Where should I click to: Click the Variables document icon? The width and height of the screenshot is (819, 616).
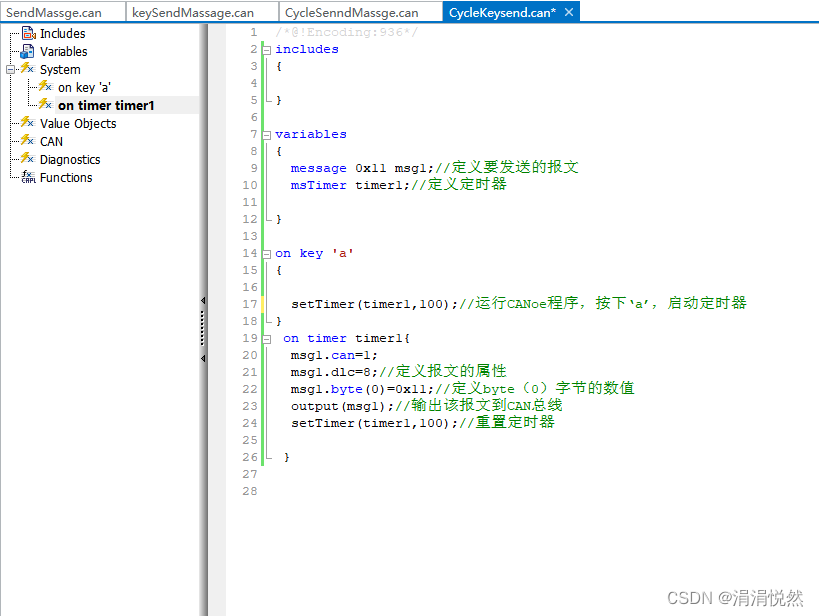coord(28,51)
